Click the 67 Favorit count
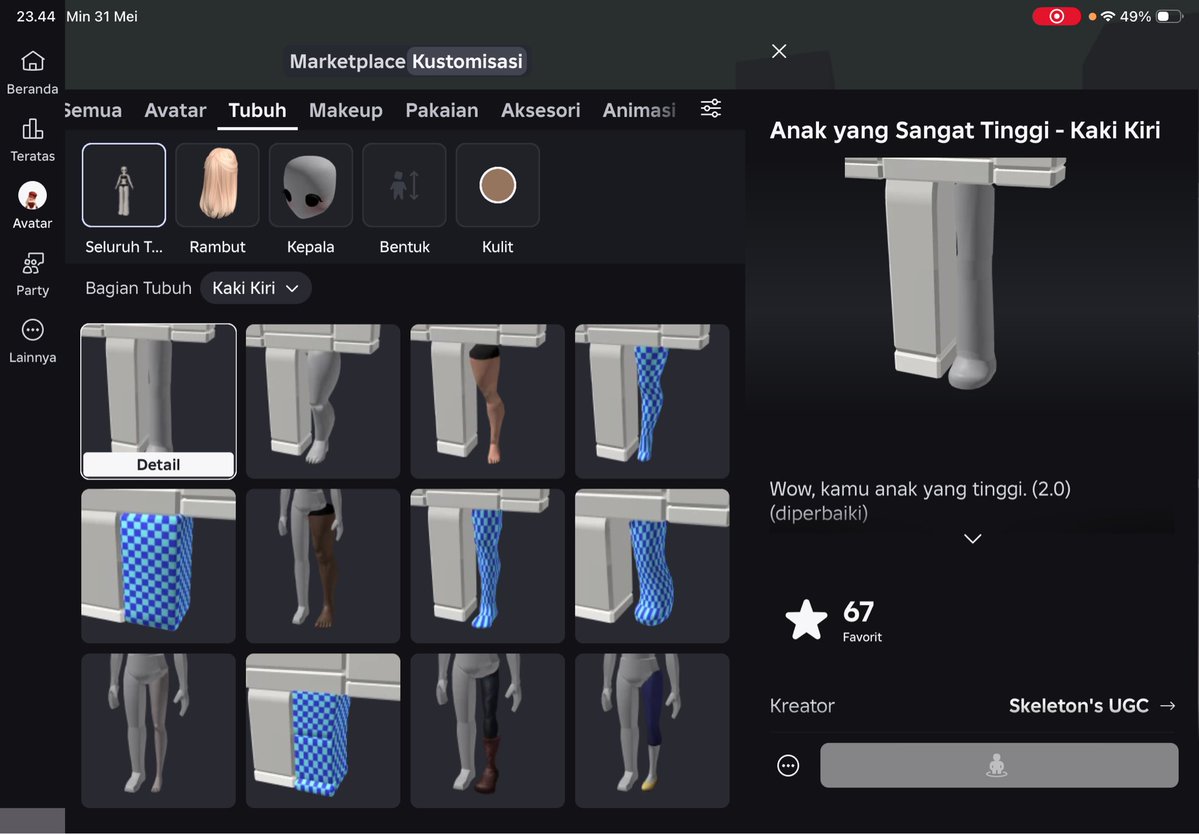The image size is (1199, 834). tap(862, 621)
